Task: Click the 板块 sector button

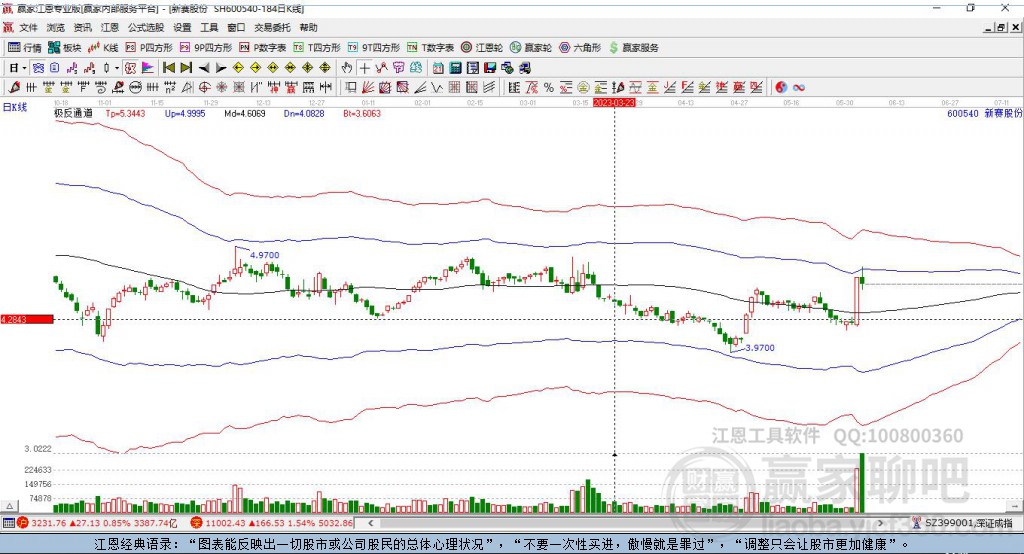Action: [65, 48]
